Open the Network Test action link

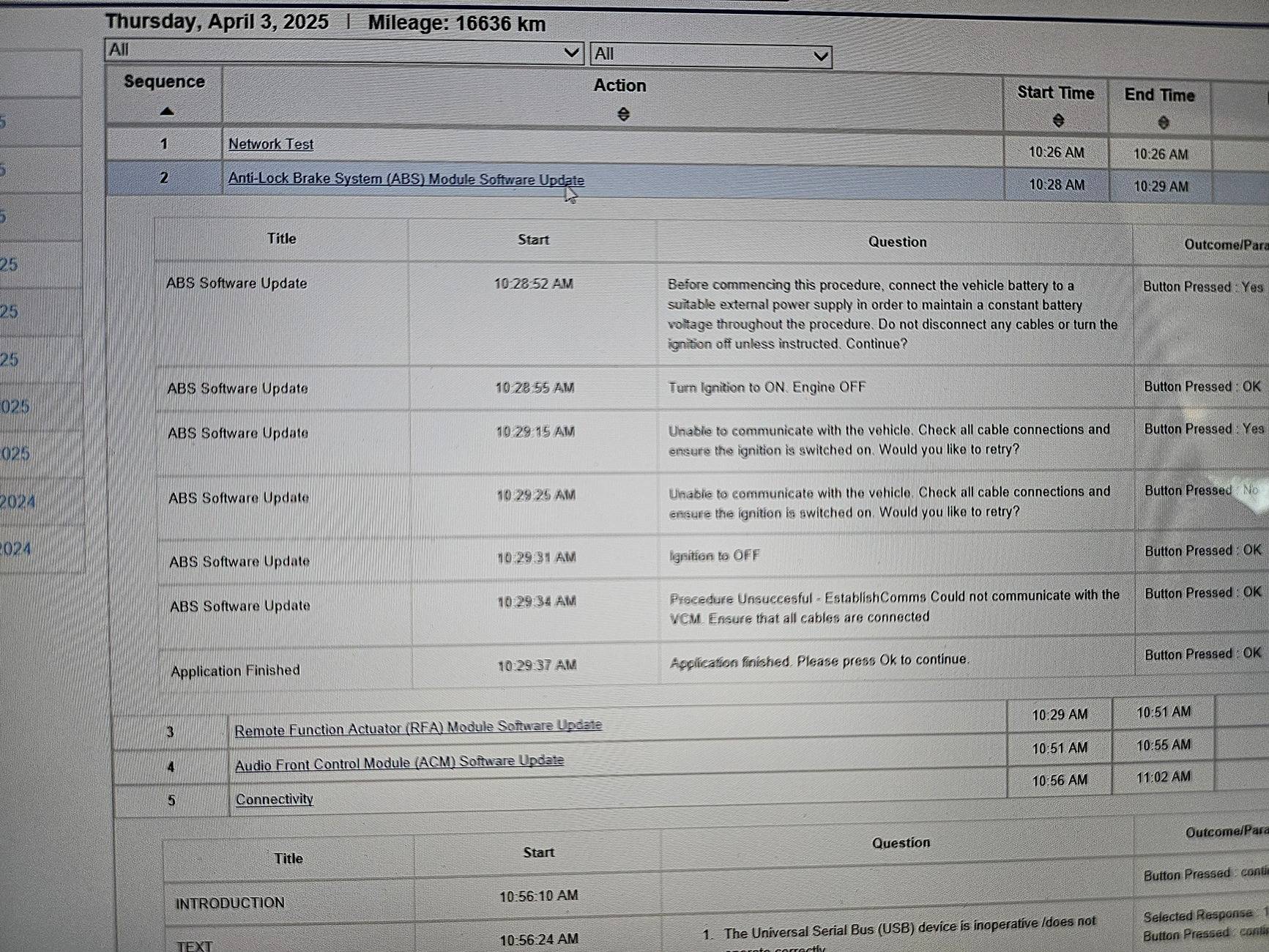click(x=270, y=144)
